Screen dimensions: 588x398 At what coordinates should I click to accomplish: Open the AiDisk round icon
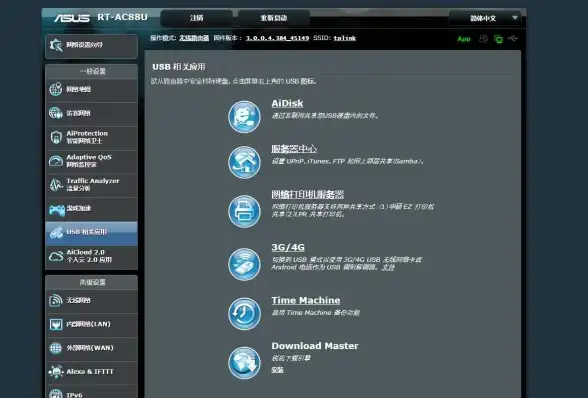click(244, 117)
